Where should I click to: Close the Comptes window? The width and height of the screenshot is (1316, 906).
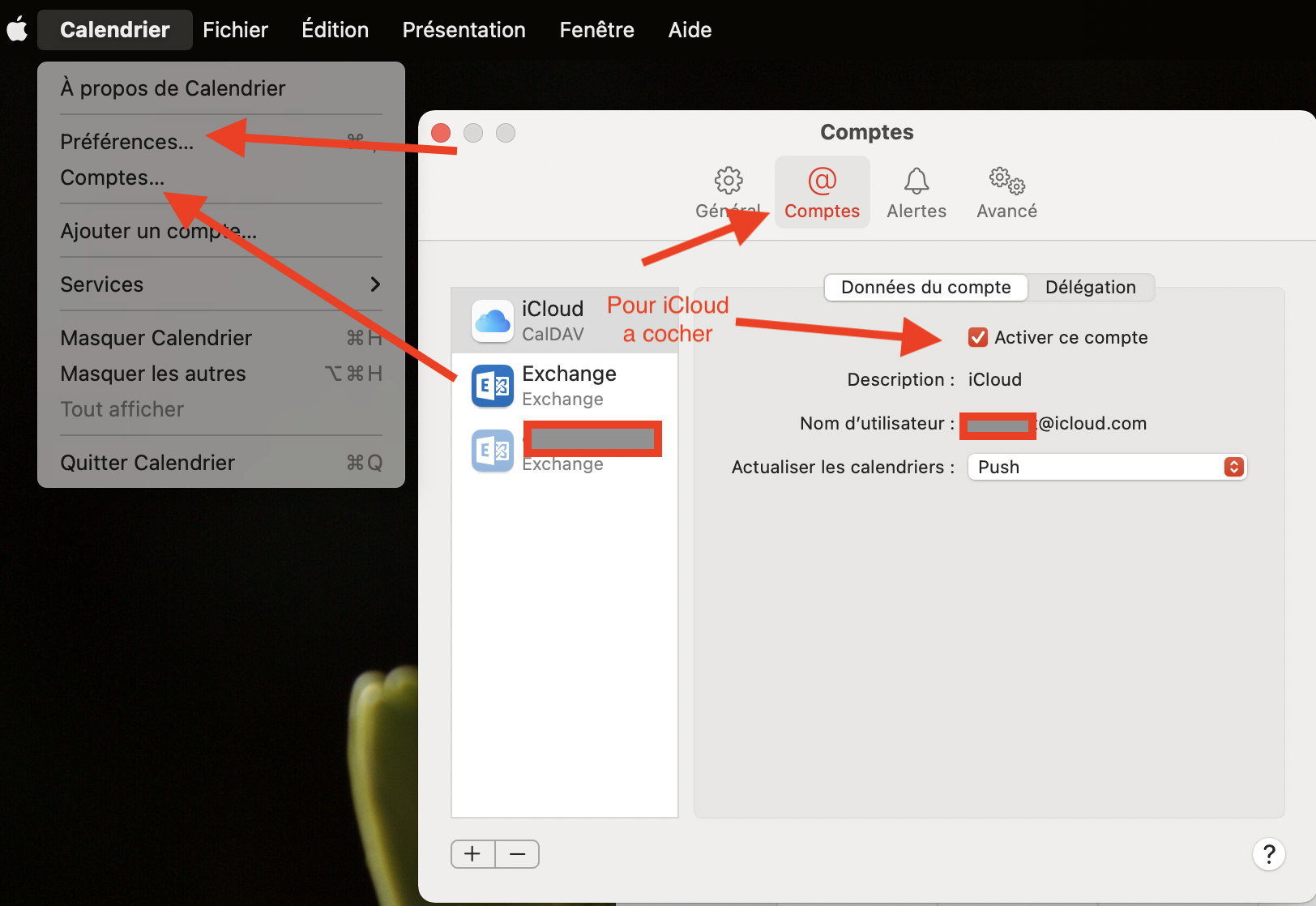tap(441, 133)
